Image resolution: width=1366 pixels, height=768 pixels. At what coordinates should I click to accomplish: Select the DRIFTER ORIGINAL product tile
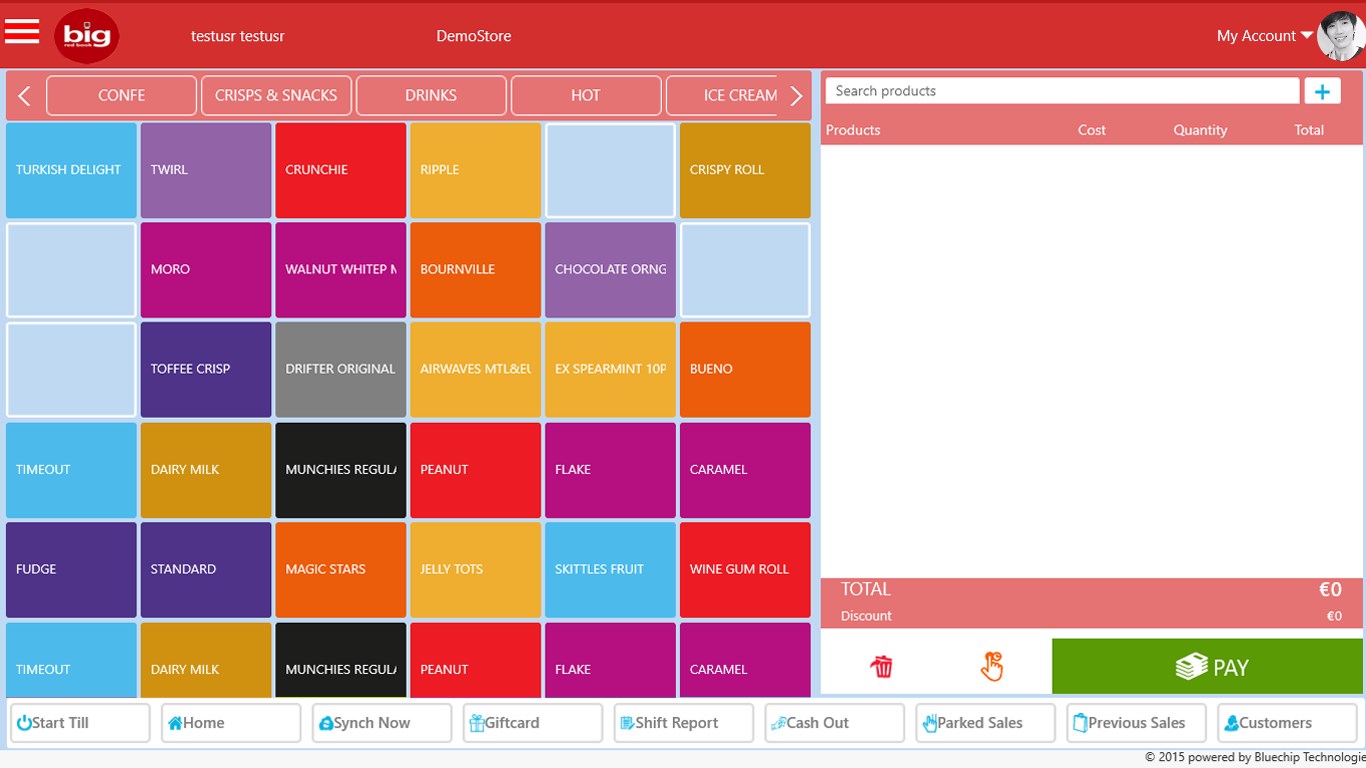pyautogui.click(x=341, y=369)
